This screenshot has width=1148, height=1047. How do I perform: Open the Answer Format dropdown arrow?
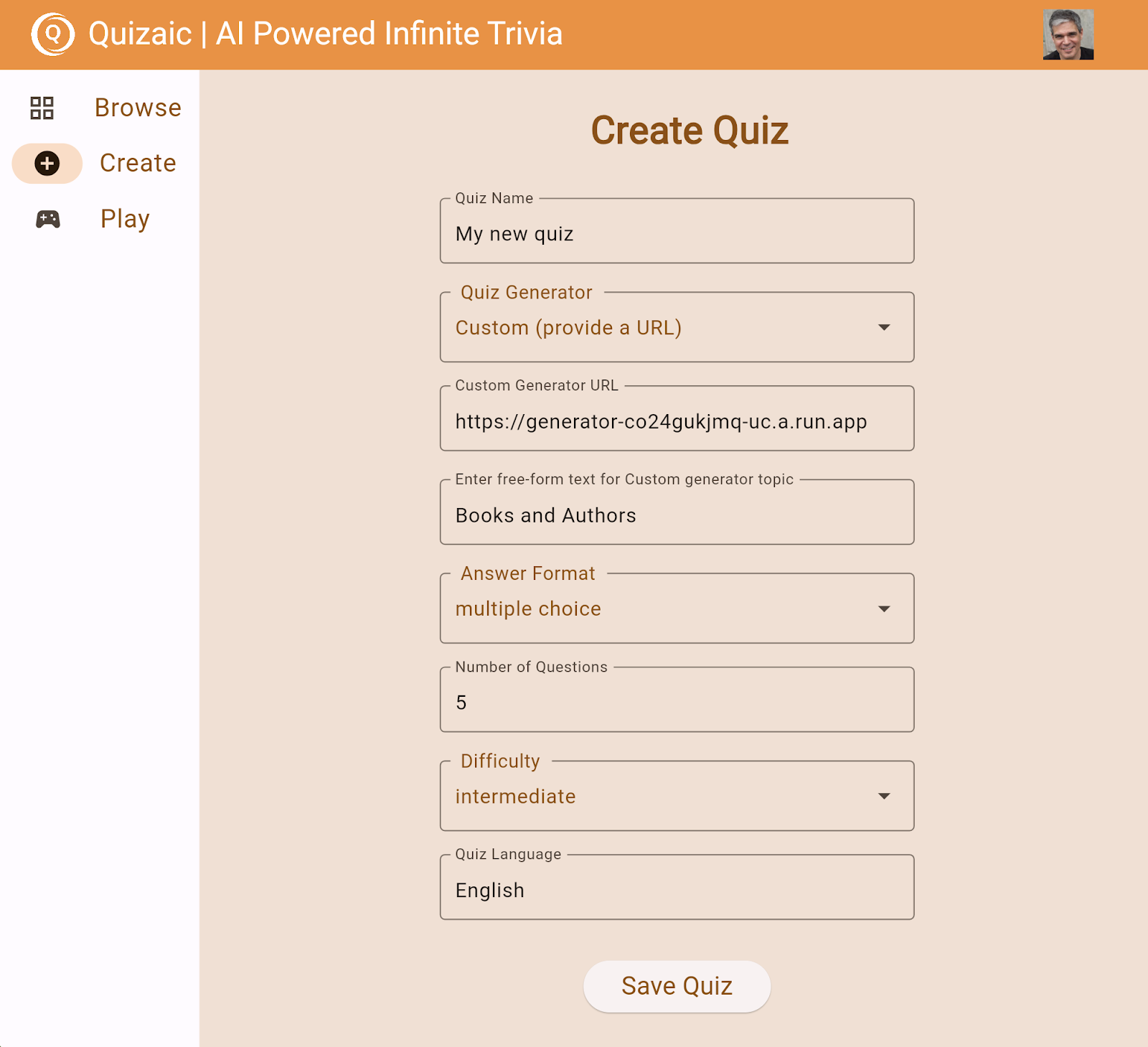(884, 609)
